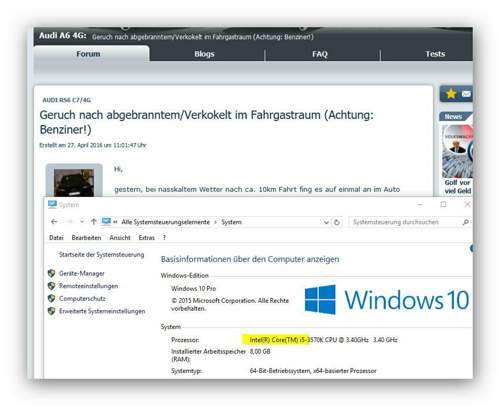Click the search magnifier icon

(x=466, y=222)
